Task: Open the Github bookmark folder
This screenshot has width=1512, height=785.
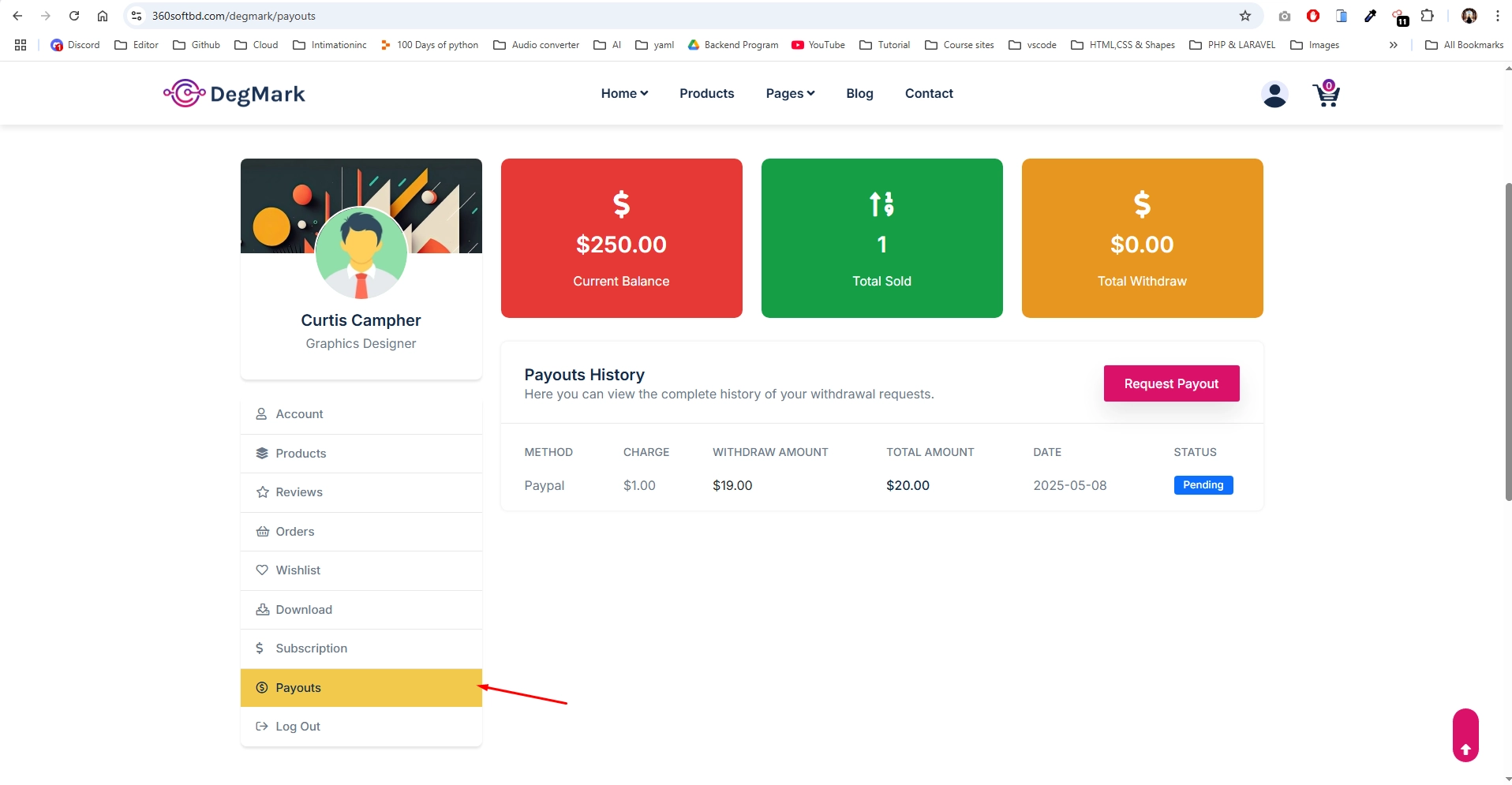Action: tap(196, 45)
